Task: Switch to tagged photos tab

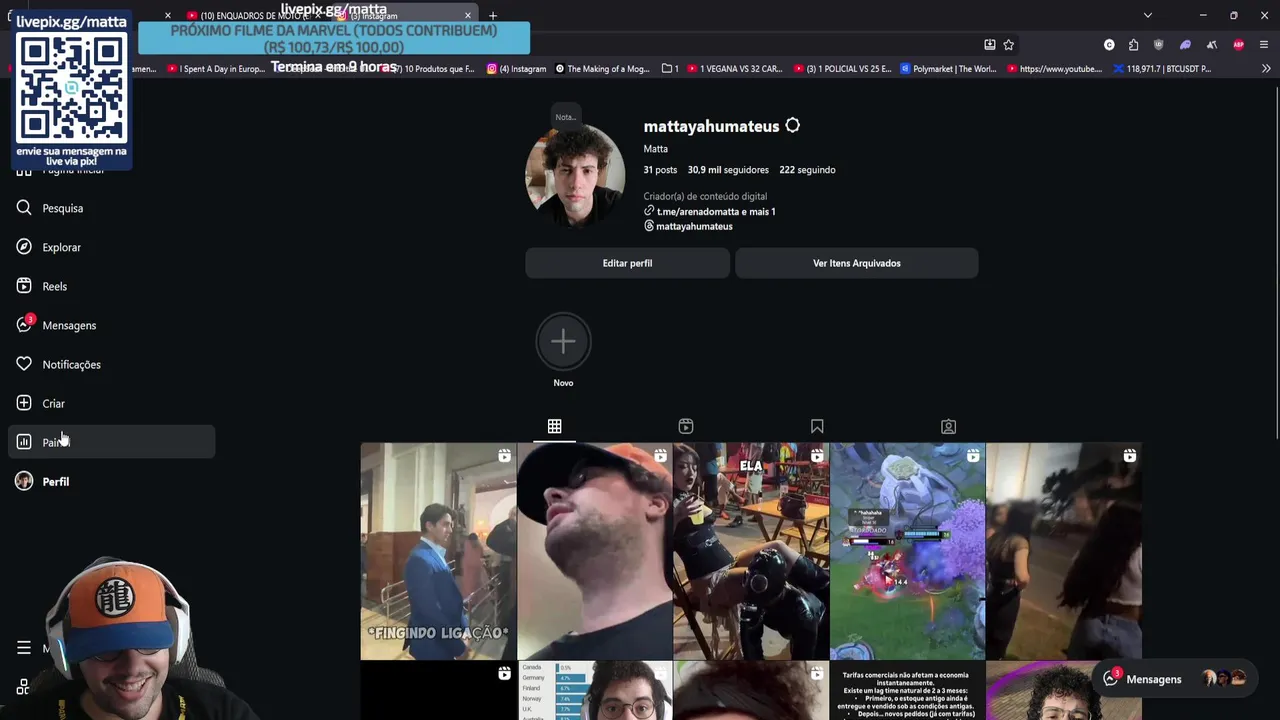Action: point(948,426)
